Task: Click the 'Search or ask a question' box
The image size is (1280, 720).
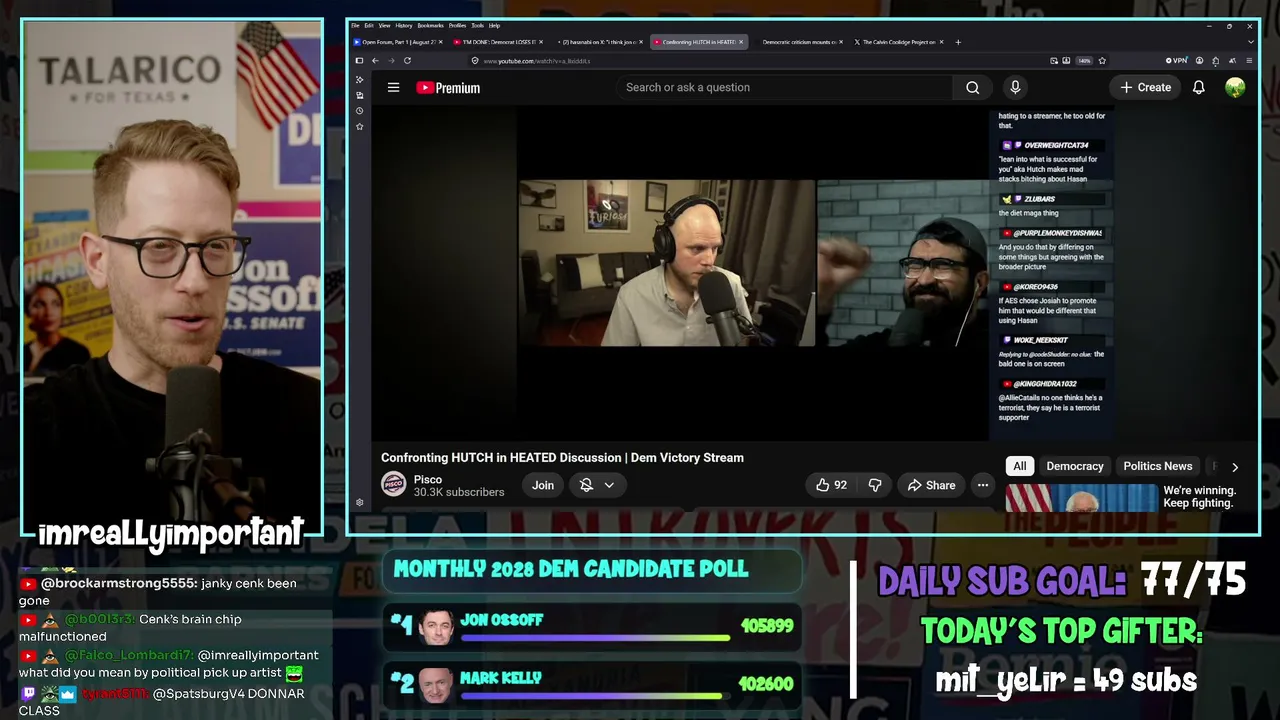Action: coord(785,88)
